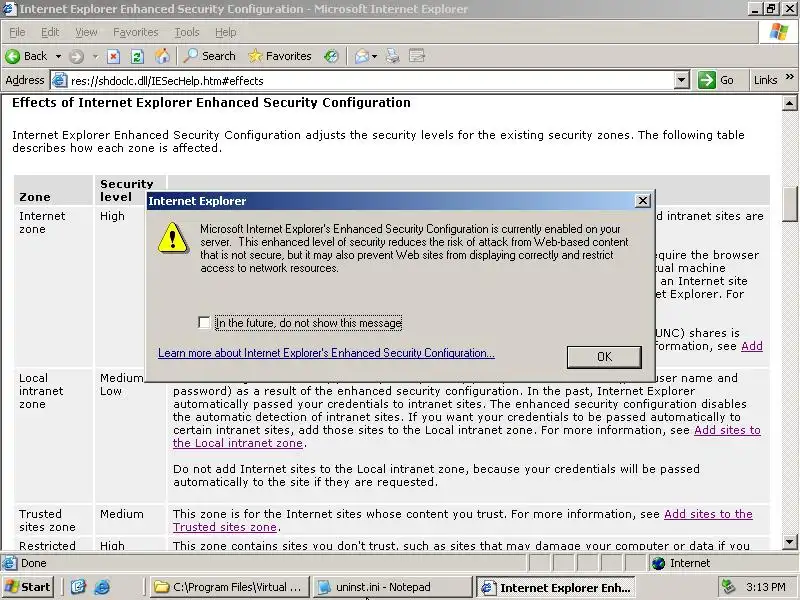The height and width of the screenshot is (600, 800).
Task: Switch to uninst.ini - Notepad taskbar button
Action: click(x=392, y=587)
